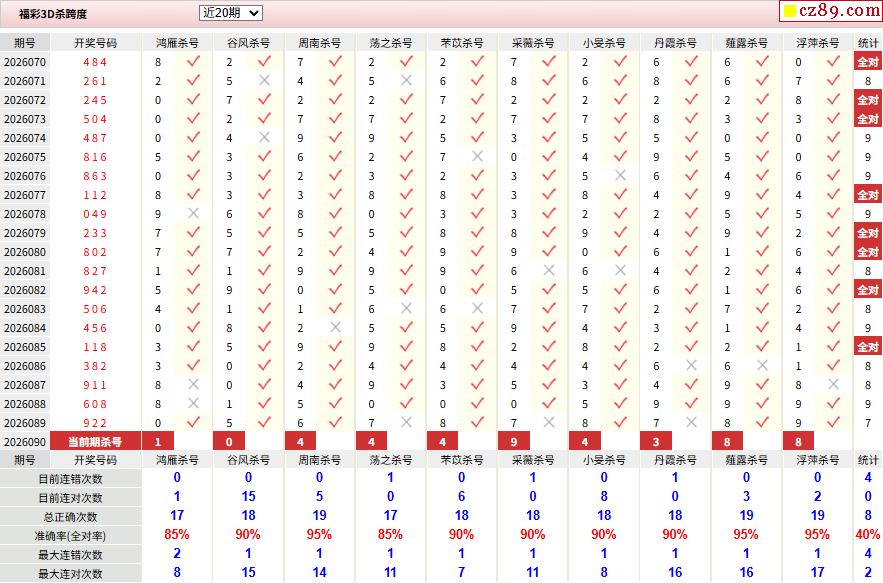The height and width of the screenshot is (583, 883).
Task: Click gray cross for 丹霞杀号 in row 2026089
Action: click(691, 422)
